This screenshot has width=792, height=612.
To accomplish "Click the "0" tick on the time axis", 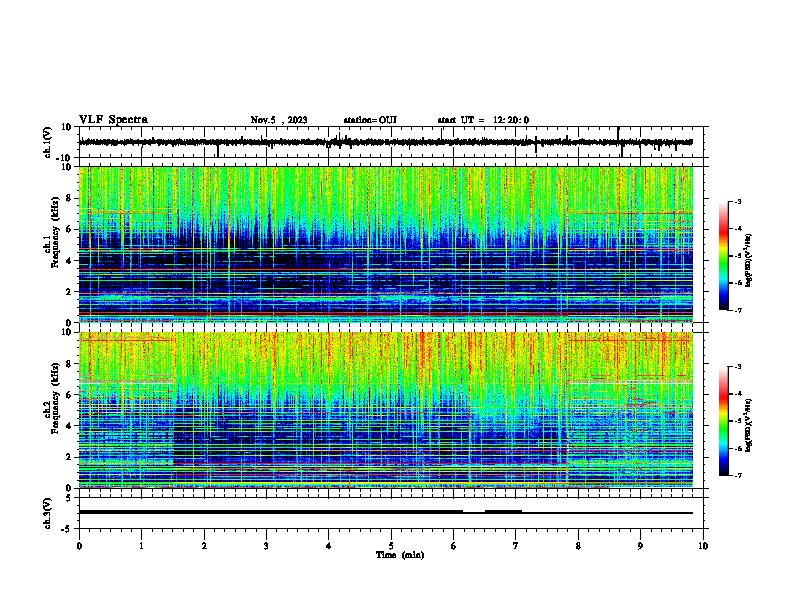I will point(79,546).
